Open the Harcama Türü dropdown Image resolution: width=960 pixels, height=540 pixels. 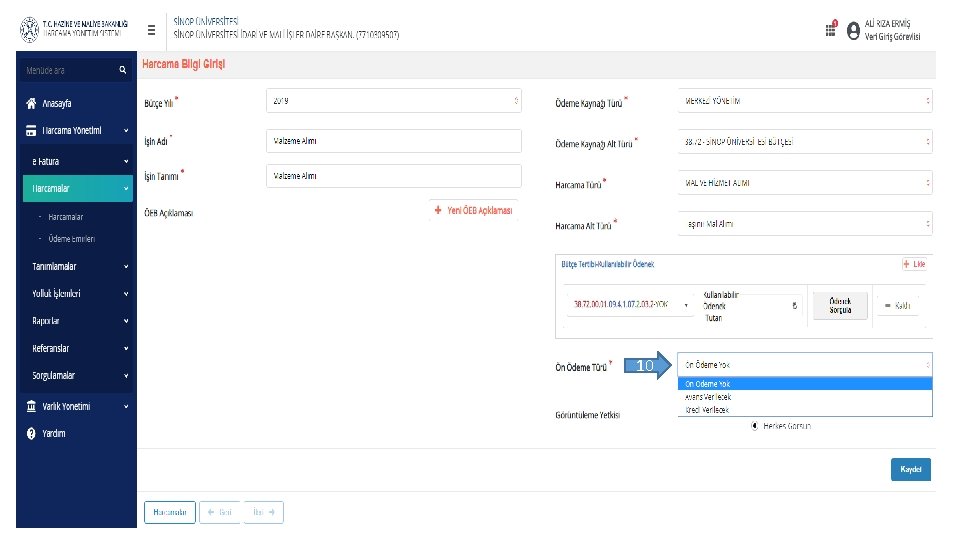point(805,184)
